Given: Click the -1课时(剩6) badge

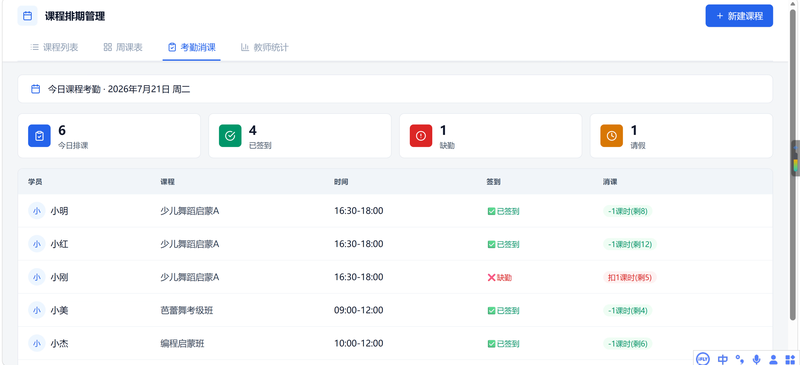Looking at the screenshot, I should (627, 344).
